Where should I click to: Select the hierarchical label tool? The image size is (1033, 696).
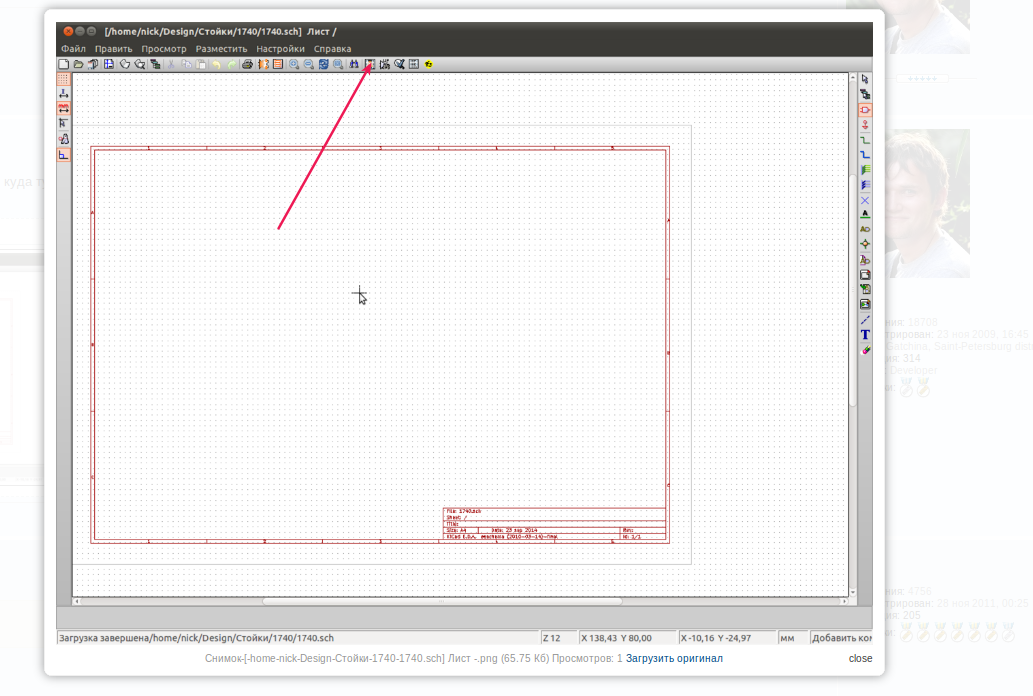click(865, 260)
